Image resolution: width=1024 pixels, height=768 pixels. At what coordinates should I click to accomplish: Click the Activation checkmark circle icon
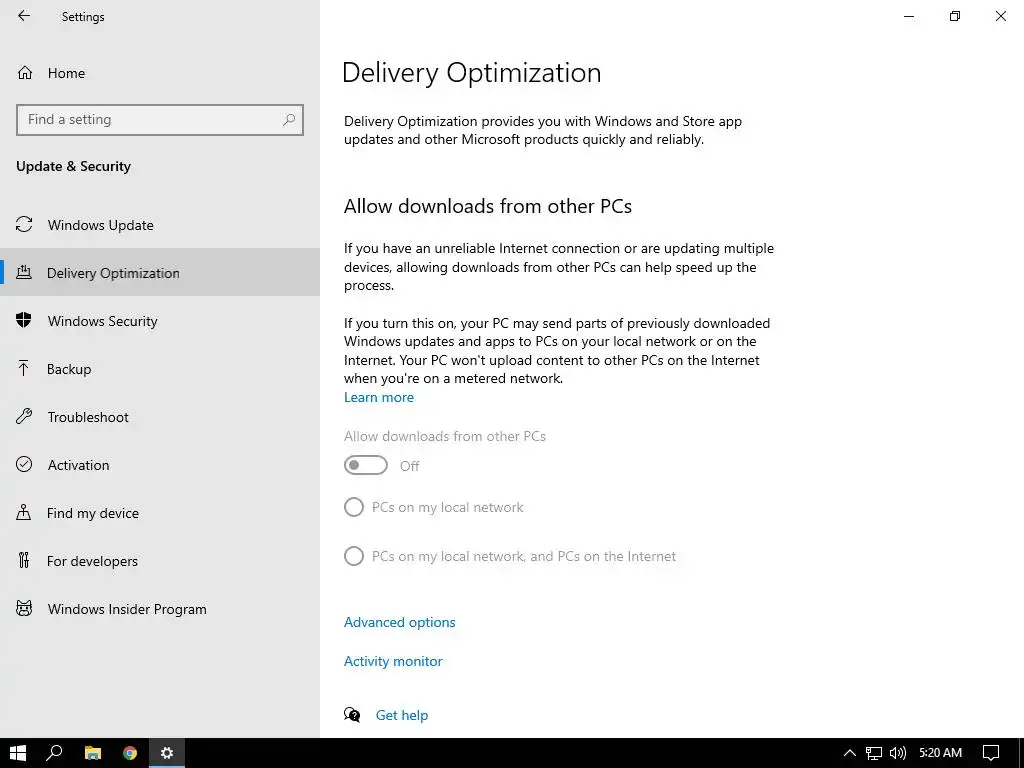(x=24, y=464)
